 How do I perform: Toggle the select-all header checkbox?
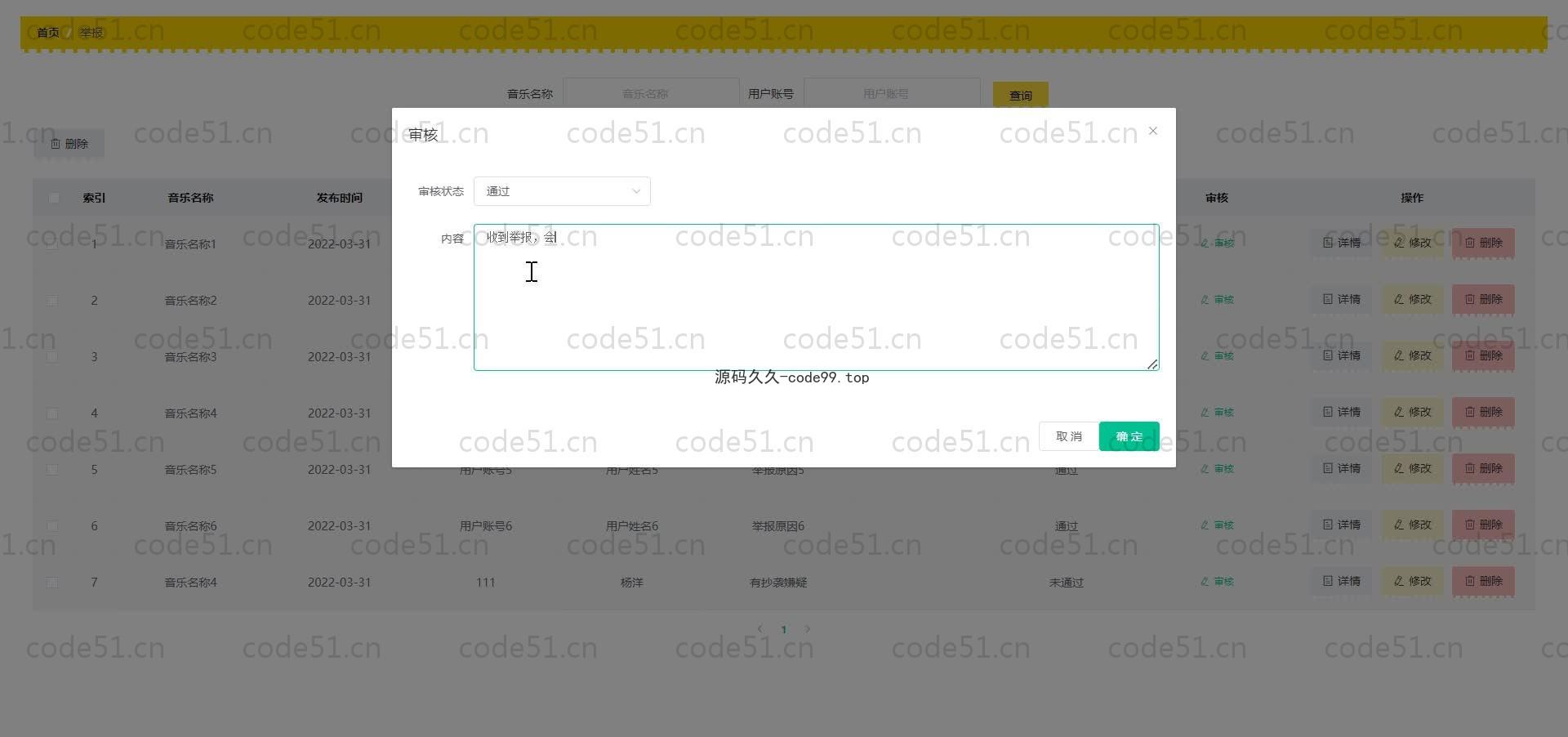coord(54,198)
